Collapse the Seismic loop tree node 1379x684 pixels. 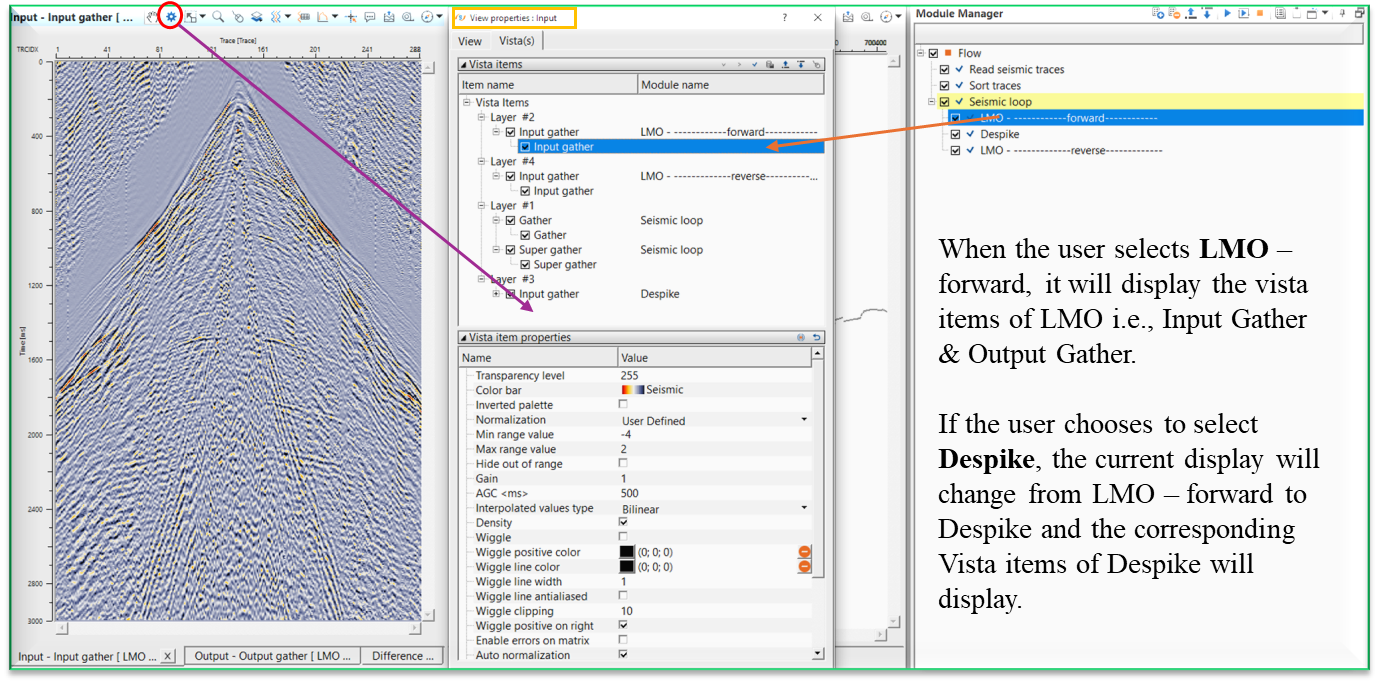click(x=933, y=102)
